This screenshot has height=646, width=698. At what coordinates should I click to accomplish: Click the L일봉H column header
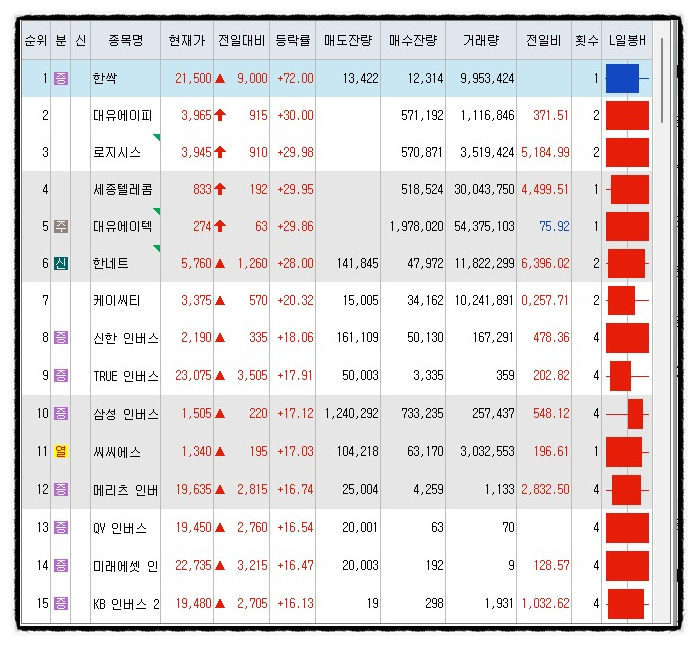pos(627,41)
